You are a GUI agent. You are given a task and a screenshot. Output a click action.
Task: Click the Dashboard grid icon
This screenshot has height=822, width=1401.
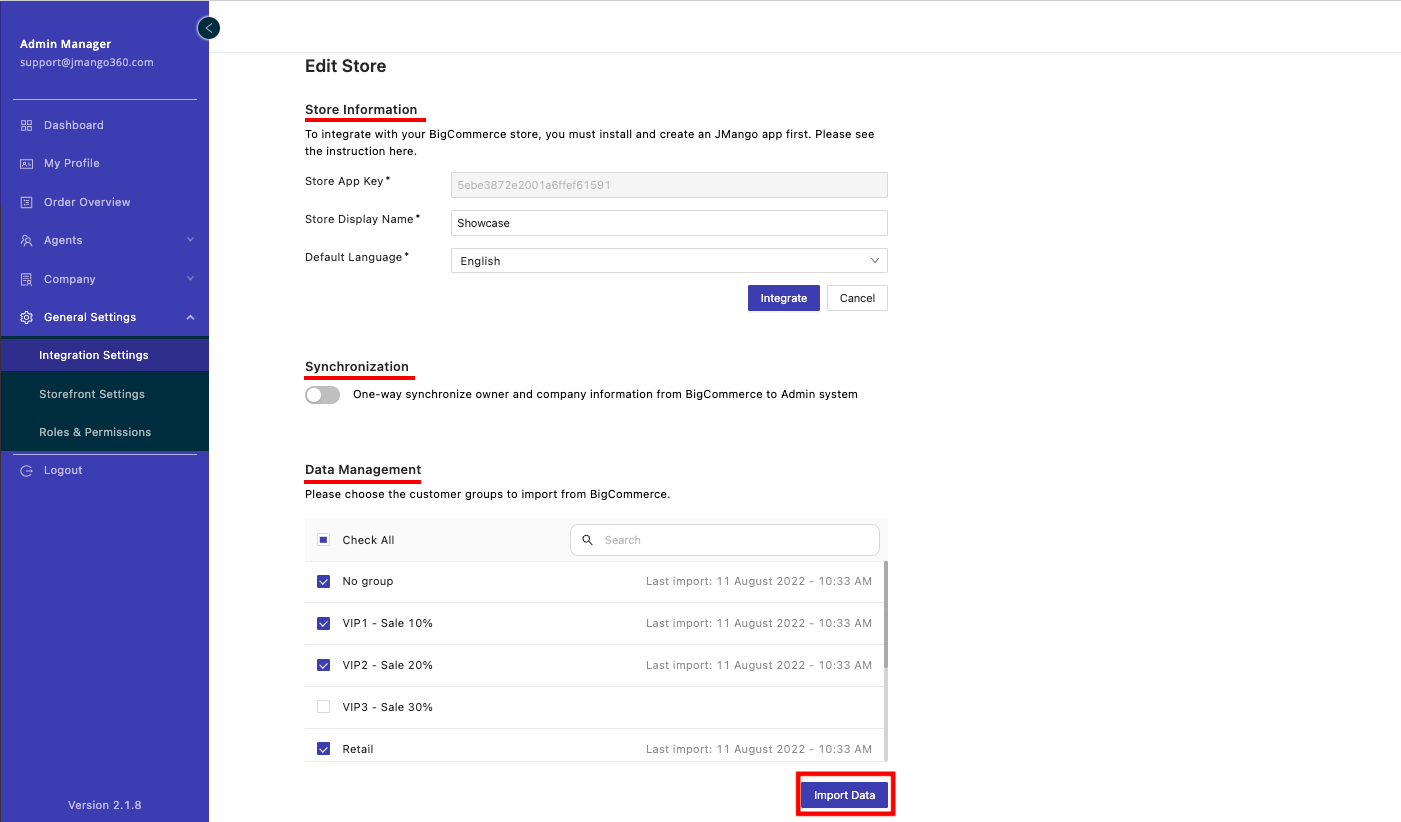(x=27, y=125)
